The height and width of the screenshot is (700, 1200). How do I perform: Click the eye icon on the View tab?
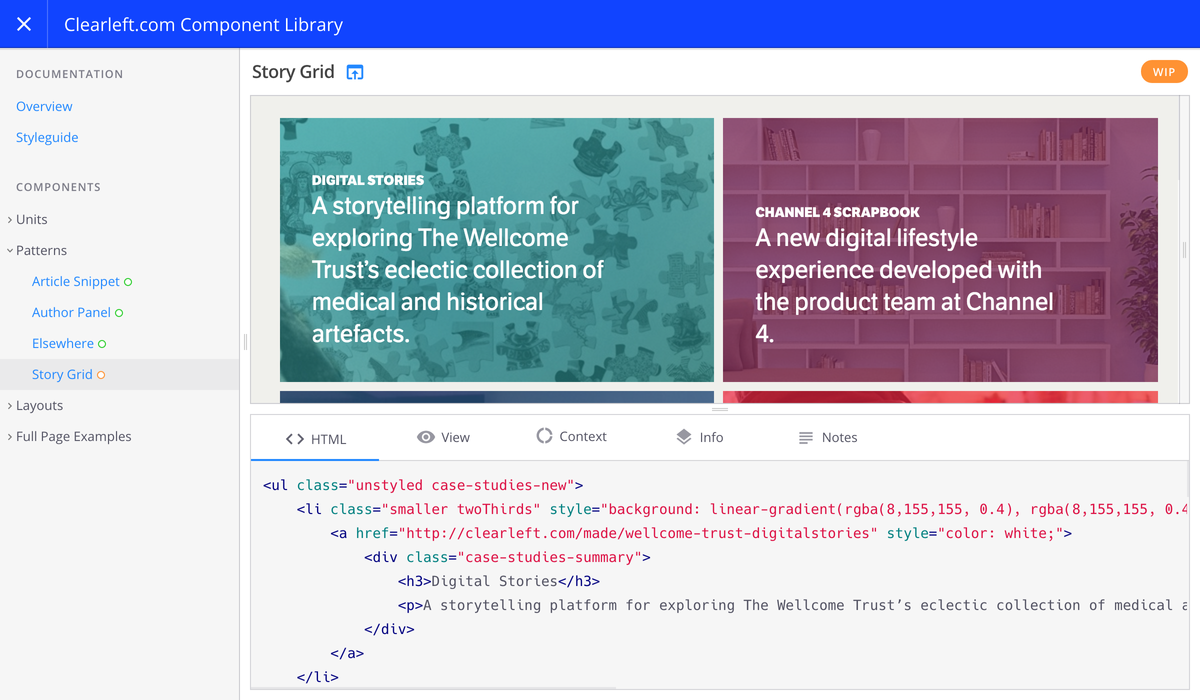tap(424, 437)
